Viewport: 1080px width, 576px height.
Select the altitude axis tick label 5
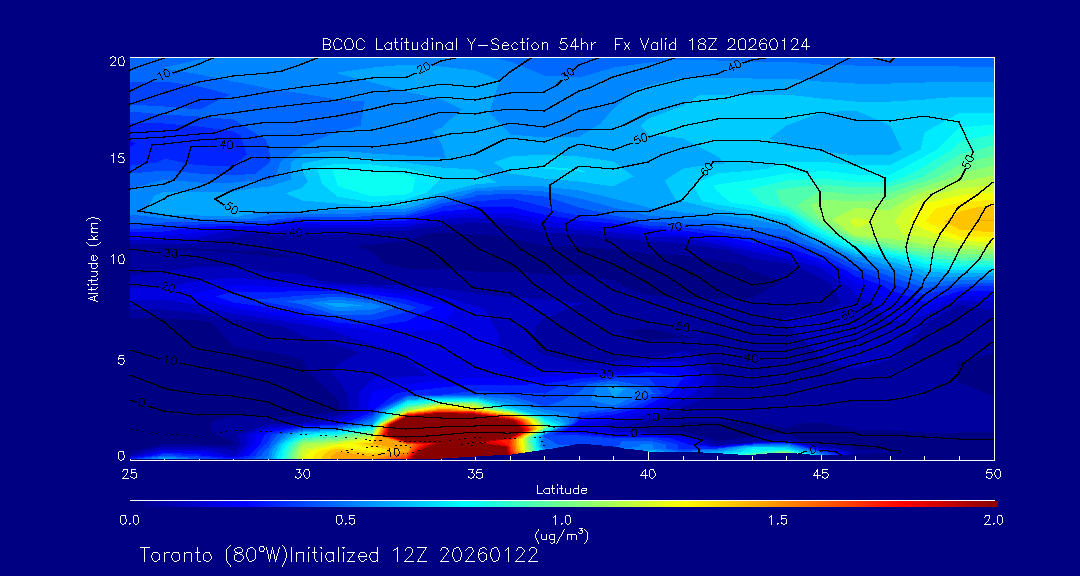coord(121,360)
